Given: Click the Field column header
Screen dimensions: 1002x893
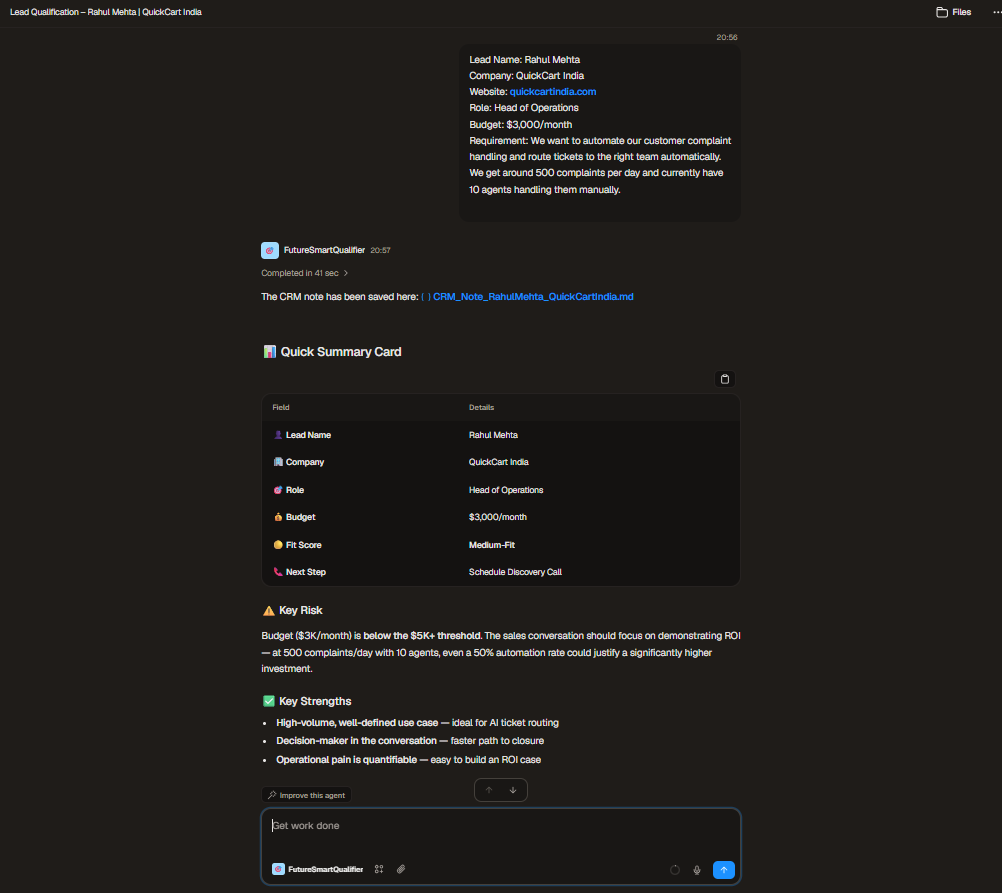Looking at the screenshot, I should 281,407.
